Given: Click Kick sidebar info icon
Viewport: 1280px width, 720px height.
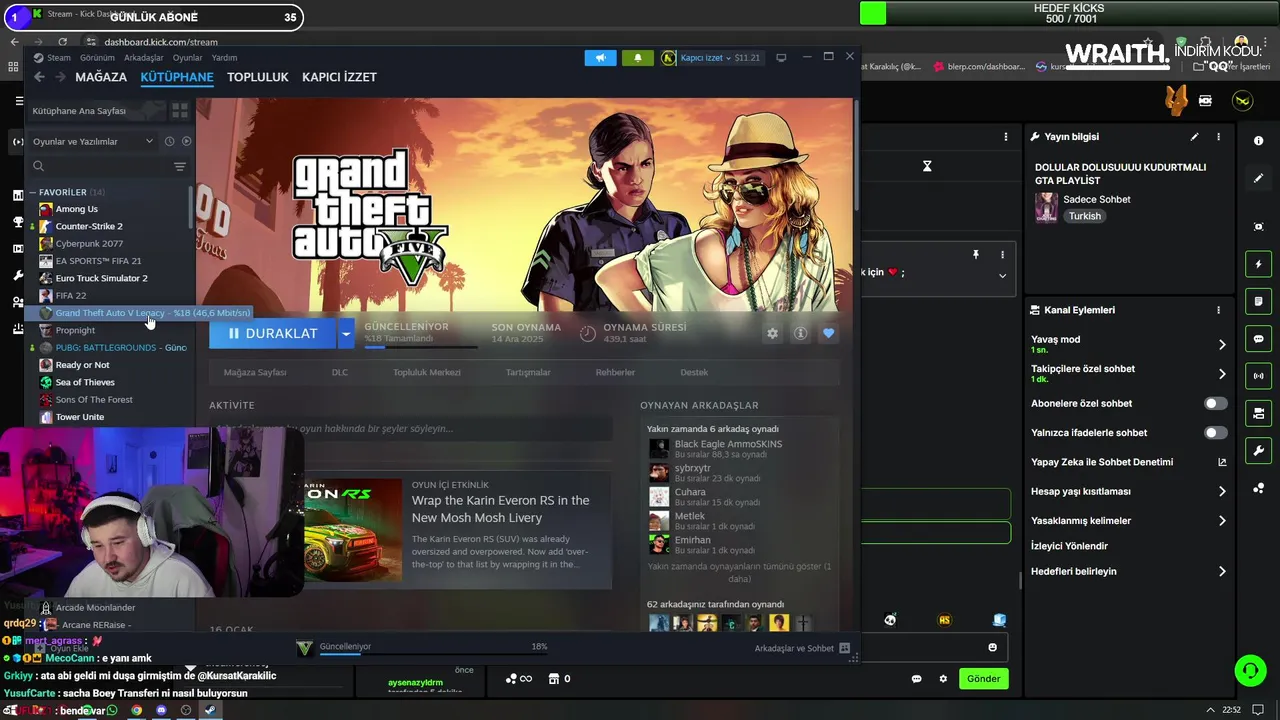Looking at the screenshot, I should click(1258, 141).
